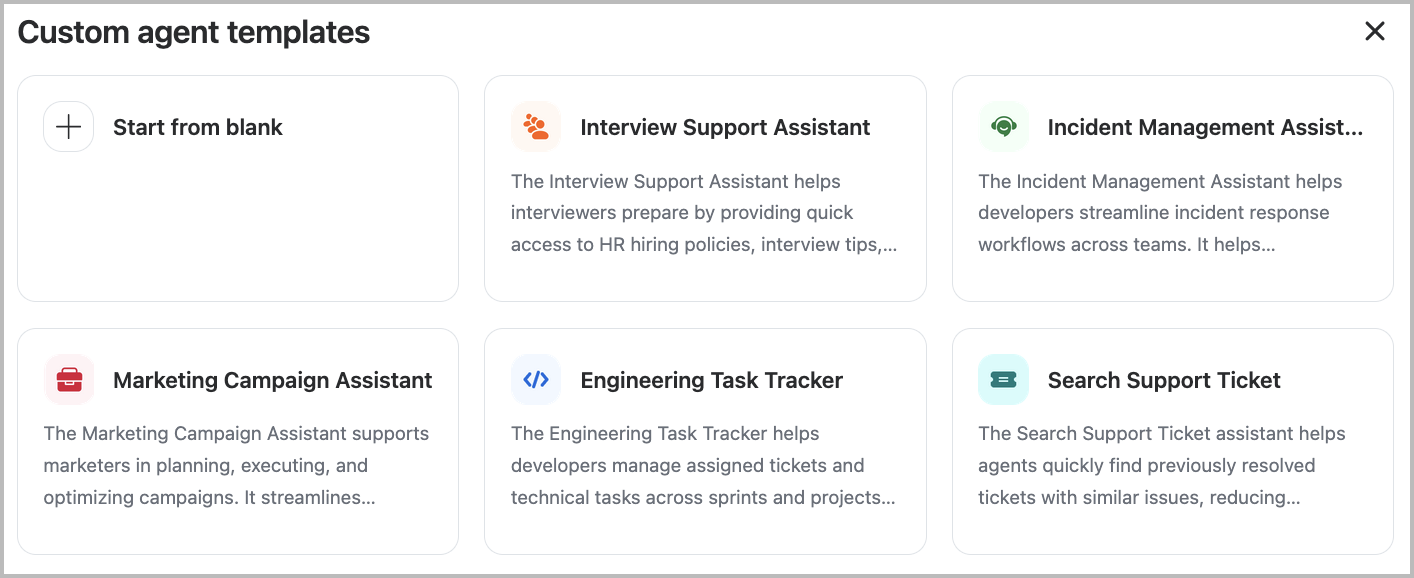Image resolution: width=1414 pixels, height=578 pixels.
Task: Open the Interview Support Assistant title
Action: [725, 127]
